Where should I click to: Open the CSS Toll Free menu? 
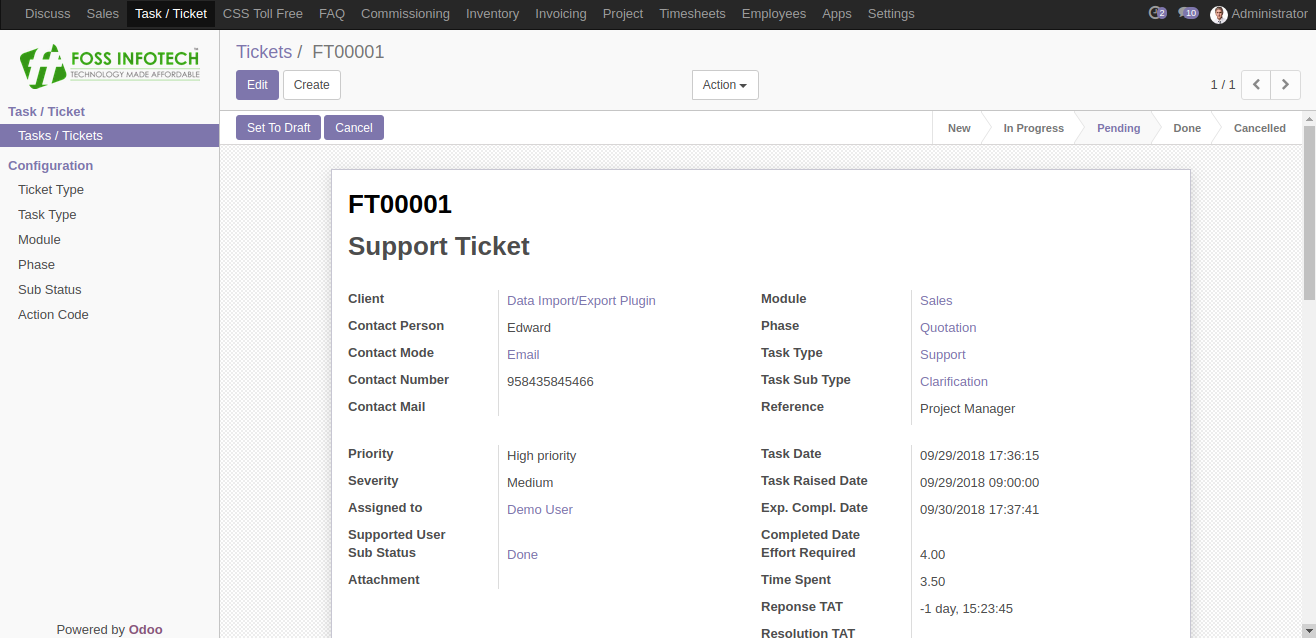263,14
